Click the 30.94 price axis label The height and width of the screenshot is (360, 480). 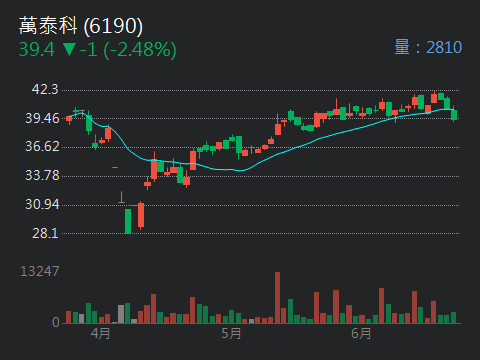[x=42, y=204]
